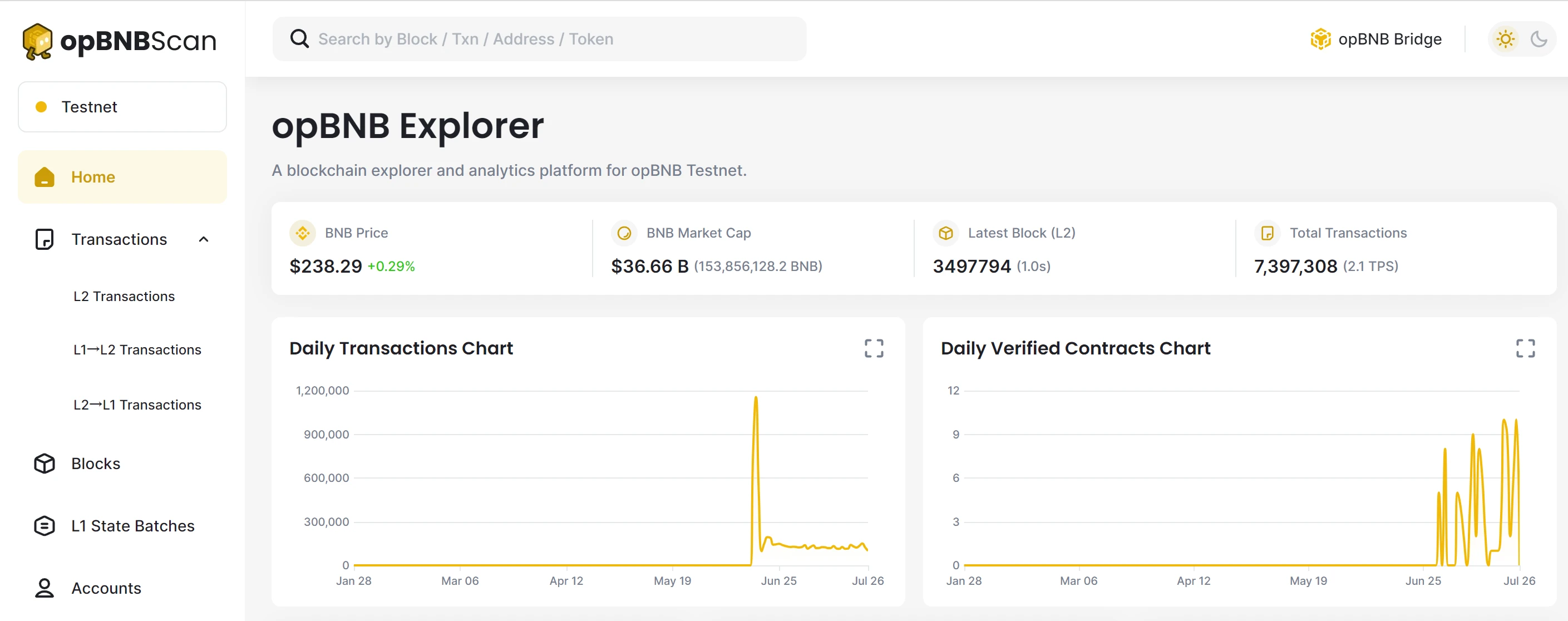Open L1→L2 Transactions submenu item

click(x=137, y=350)
